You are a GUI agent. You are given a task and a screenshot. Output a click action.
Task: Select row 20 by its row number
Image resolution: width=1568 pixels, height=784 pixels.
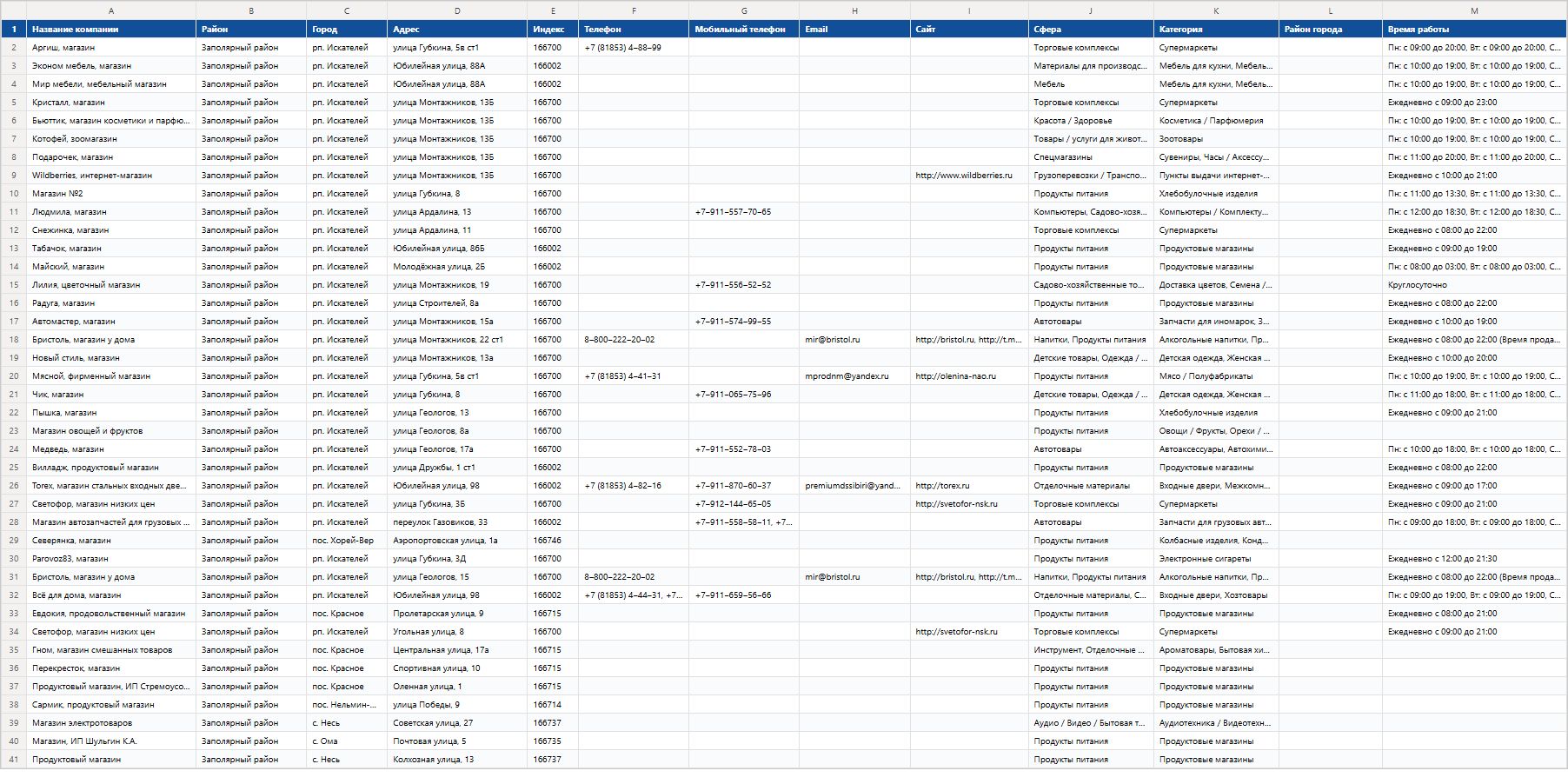click(x=13, y=376)
